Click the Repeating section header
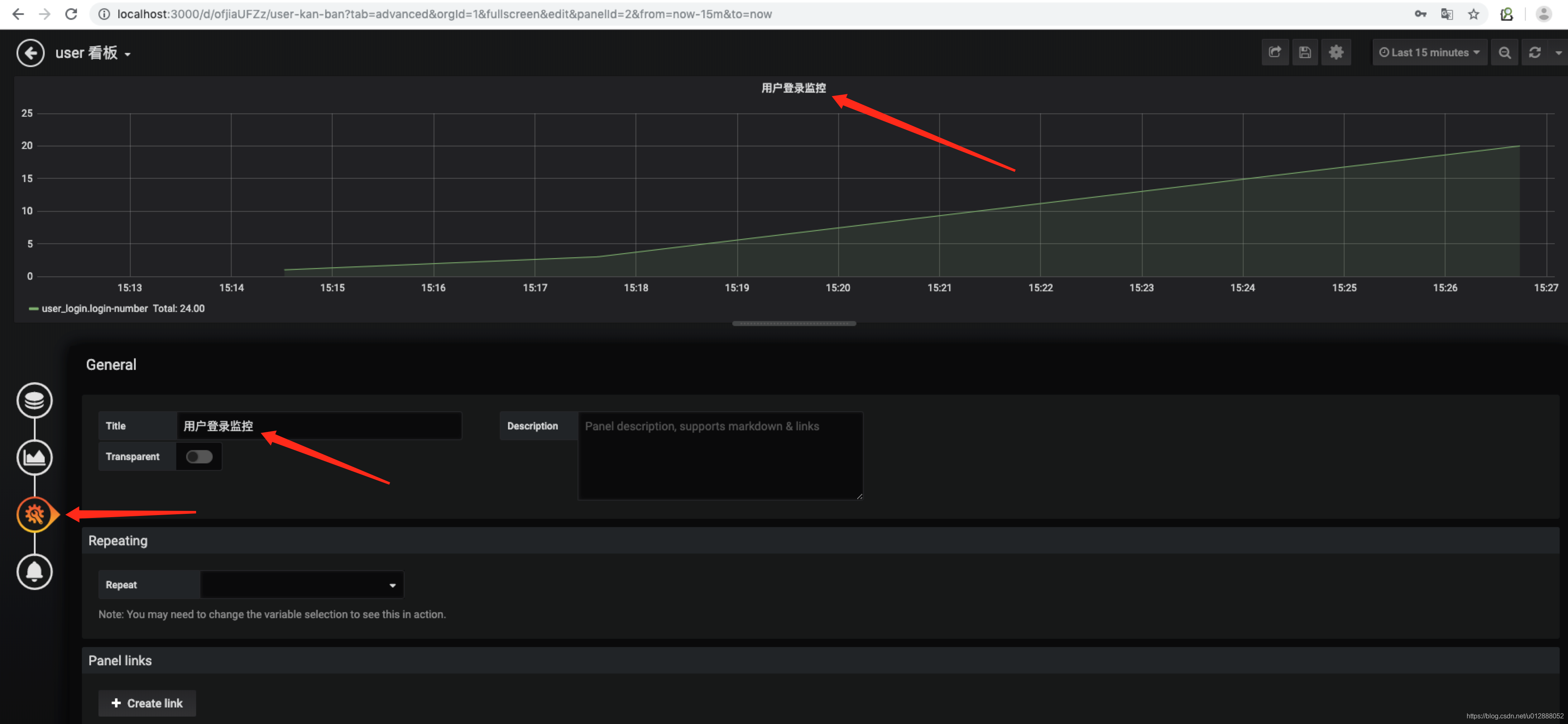This screenshot has height=724, width=1568. click(x=820, y=541)
